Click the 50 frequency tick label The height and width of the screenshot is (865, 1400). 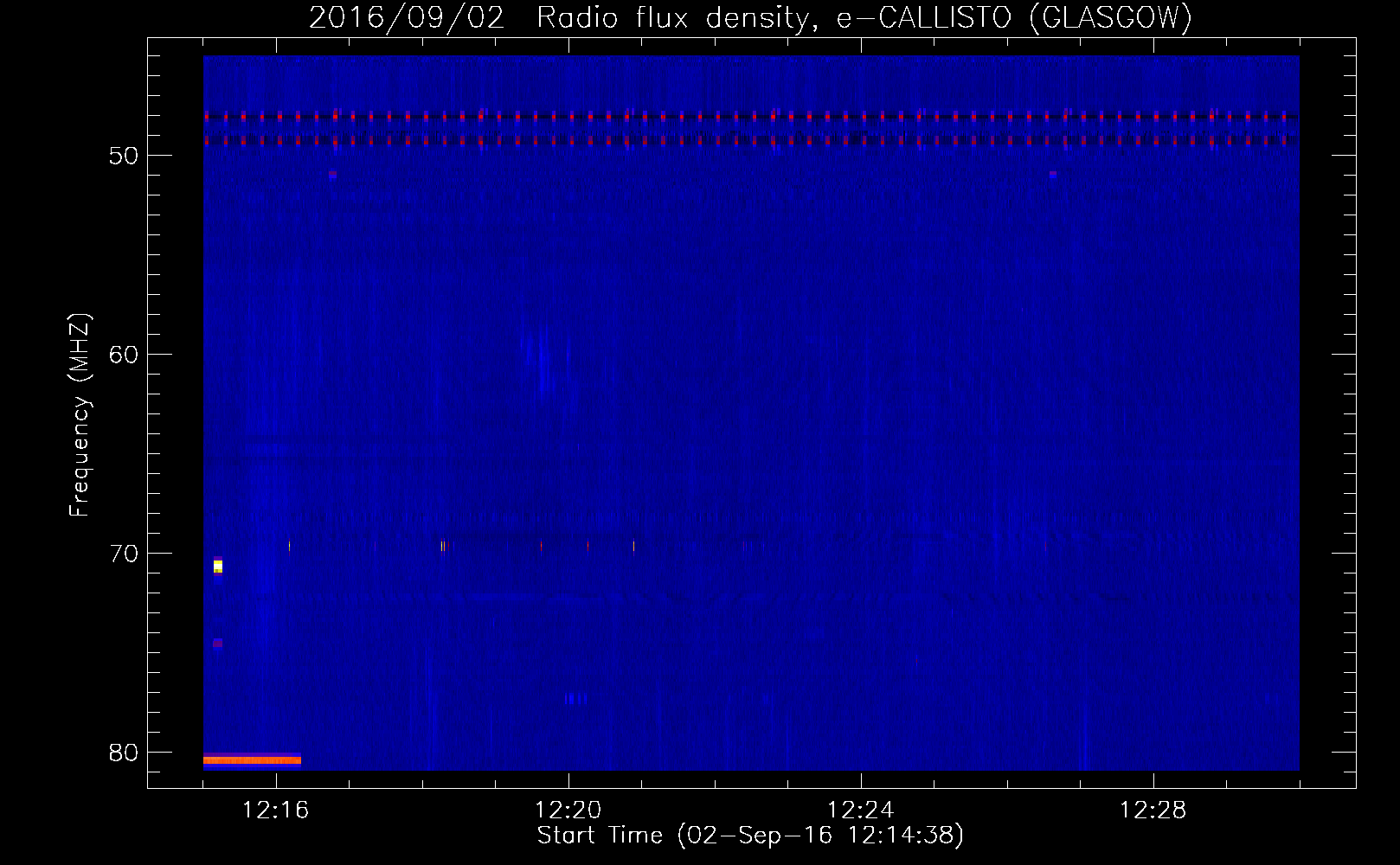pos(124,156)
